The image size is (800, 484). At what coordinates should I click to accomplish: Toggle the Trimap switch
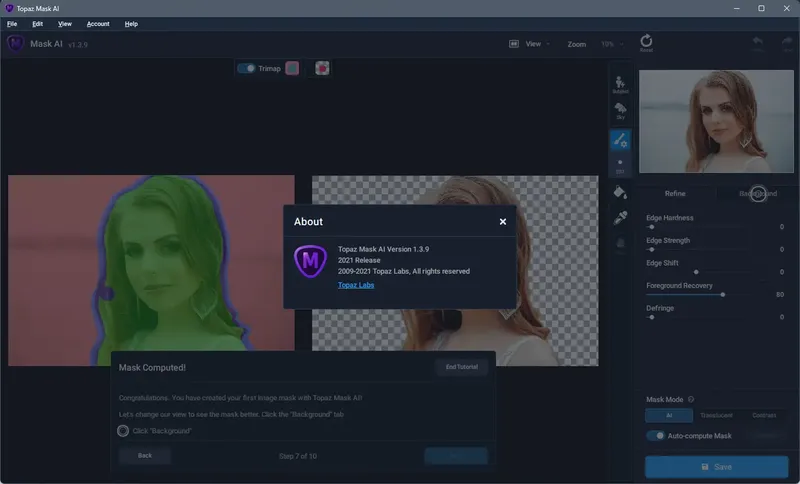point(246,68)
